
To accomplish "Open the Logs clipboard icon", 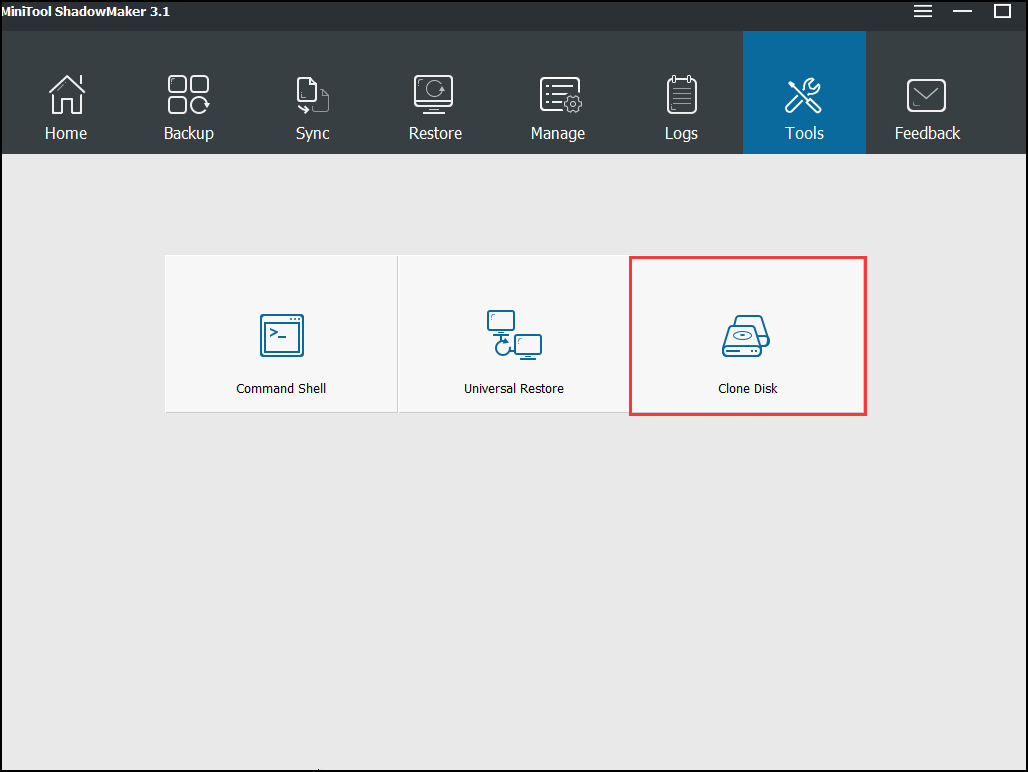I will pyautogui.click(x=681, y=94).
